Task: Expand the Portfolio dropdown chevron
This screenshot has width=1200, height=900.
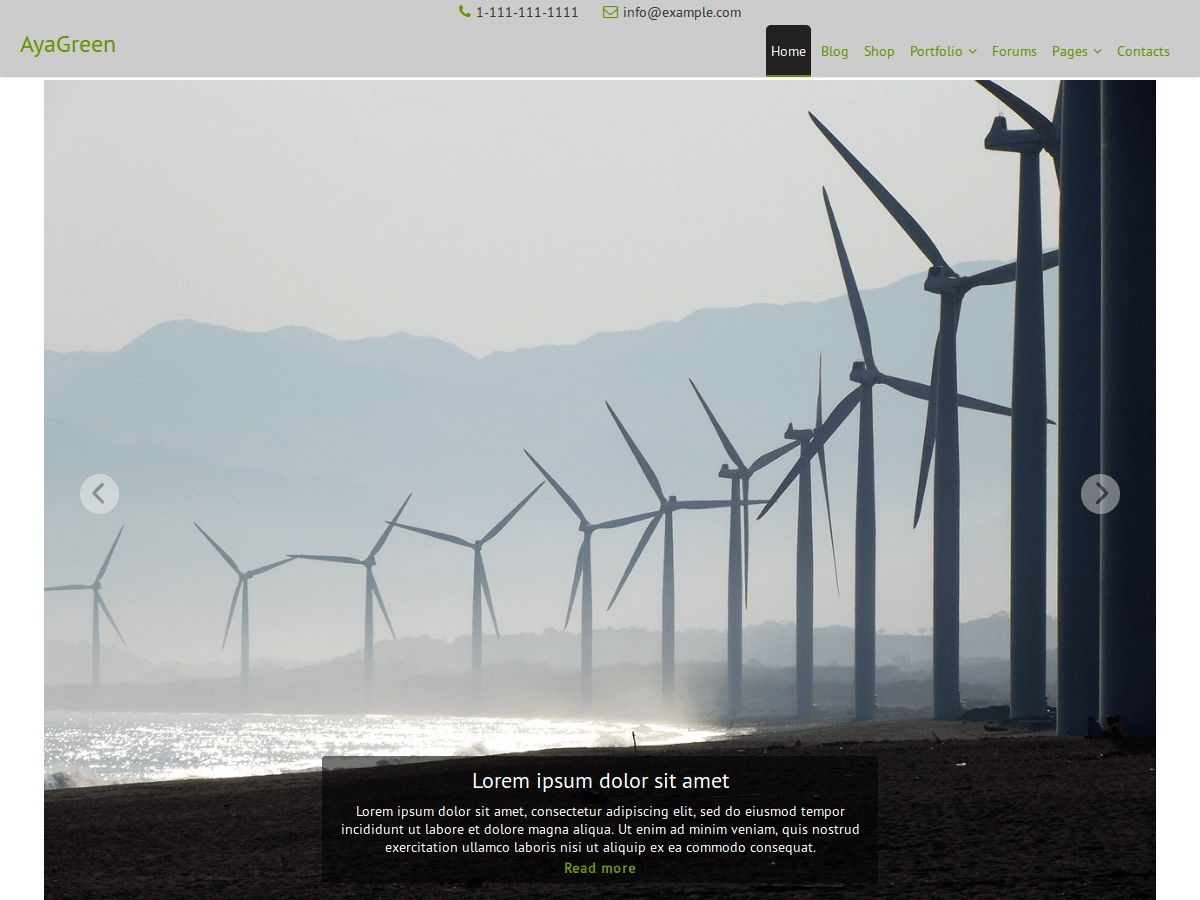Action: pos(972,52)
